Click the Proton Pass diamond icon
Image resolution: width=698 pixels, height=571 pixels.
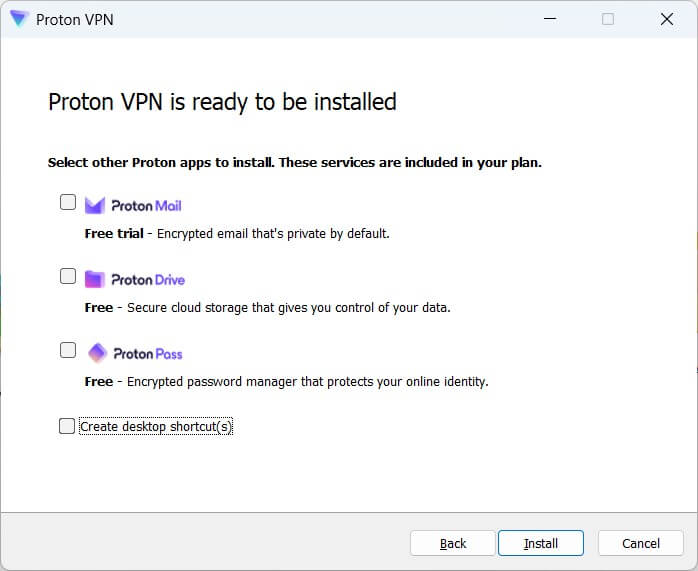click(96, 353)
